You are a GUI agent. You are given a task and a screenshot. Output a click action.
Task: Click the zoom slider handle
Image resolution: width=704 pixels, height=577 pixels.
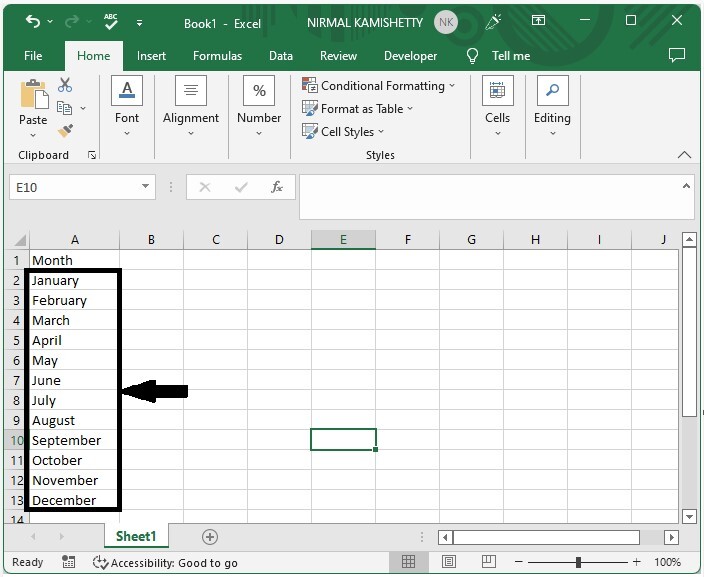point(578,562)
